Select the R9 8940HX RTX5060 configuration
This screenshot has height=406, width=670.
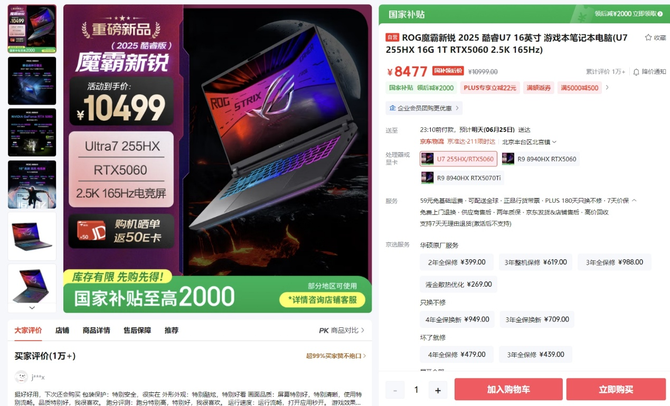click(540, 159)
